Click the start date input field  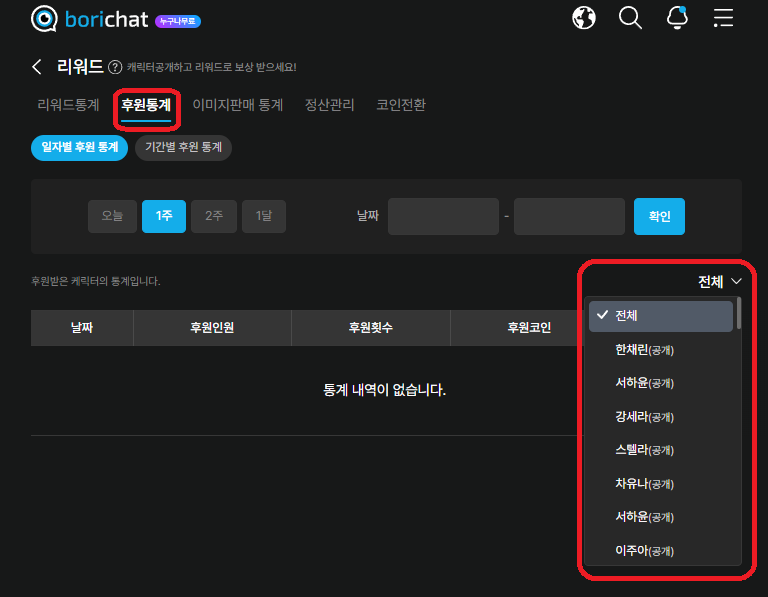[x=443, y=216]
